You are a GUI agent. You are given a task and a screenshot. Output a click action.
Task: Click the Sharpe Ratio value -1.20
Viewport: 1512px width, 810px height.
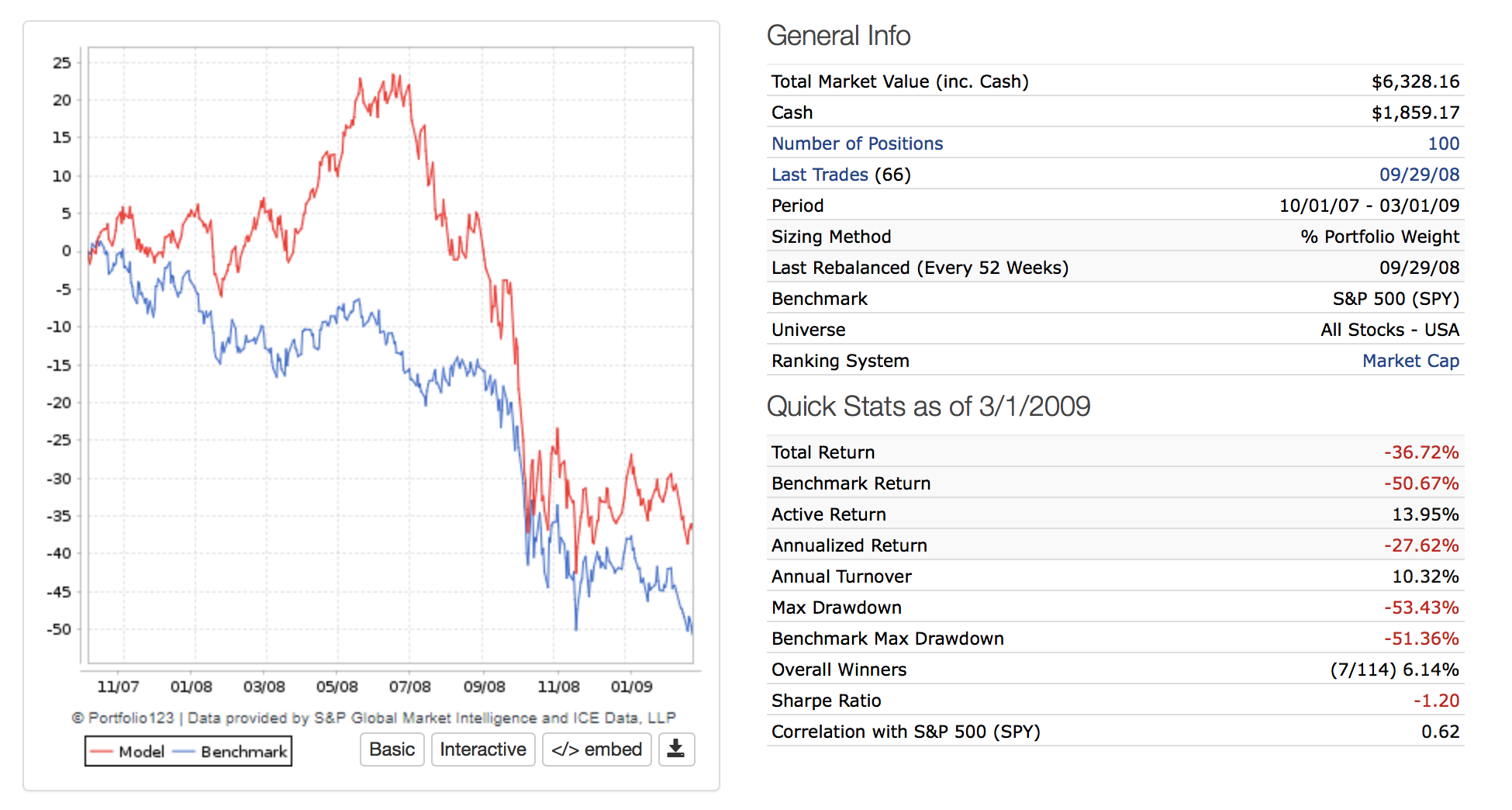[x=1436, y=701]
